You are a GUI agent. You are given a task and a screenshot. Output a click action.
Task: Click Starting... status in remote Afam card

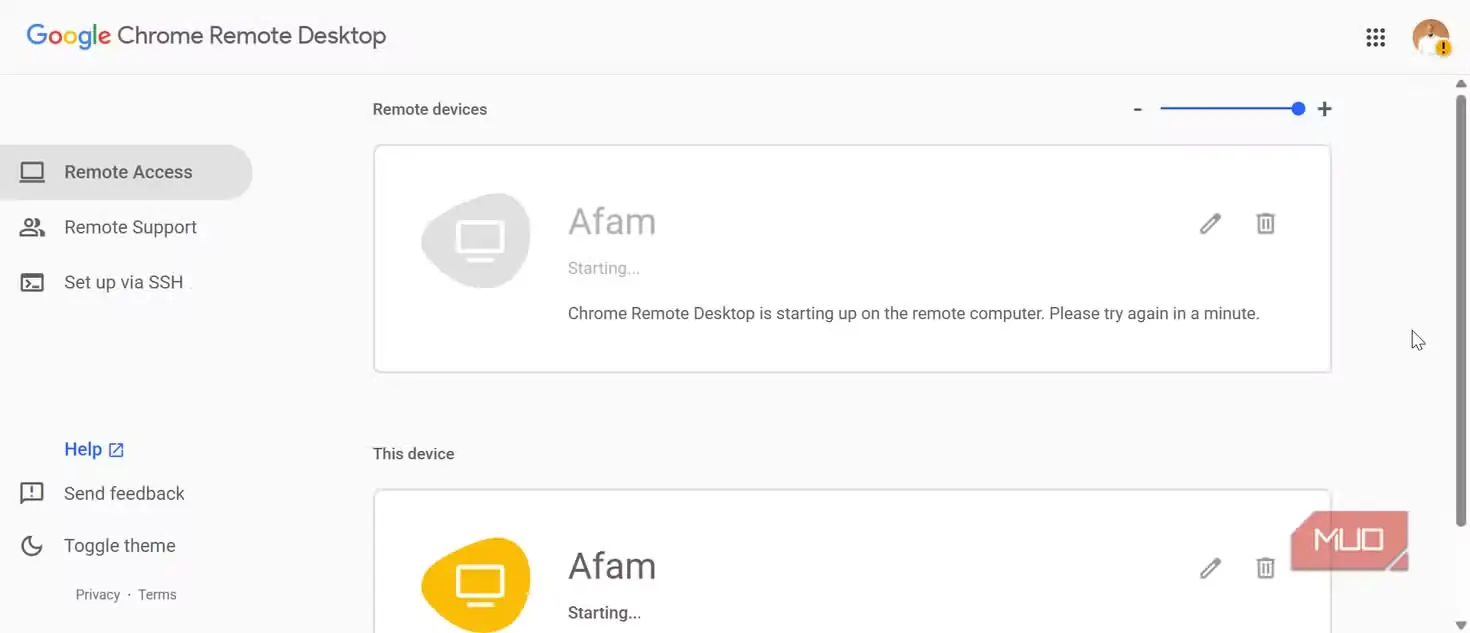coord(603,268)
